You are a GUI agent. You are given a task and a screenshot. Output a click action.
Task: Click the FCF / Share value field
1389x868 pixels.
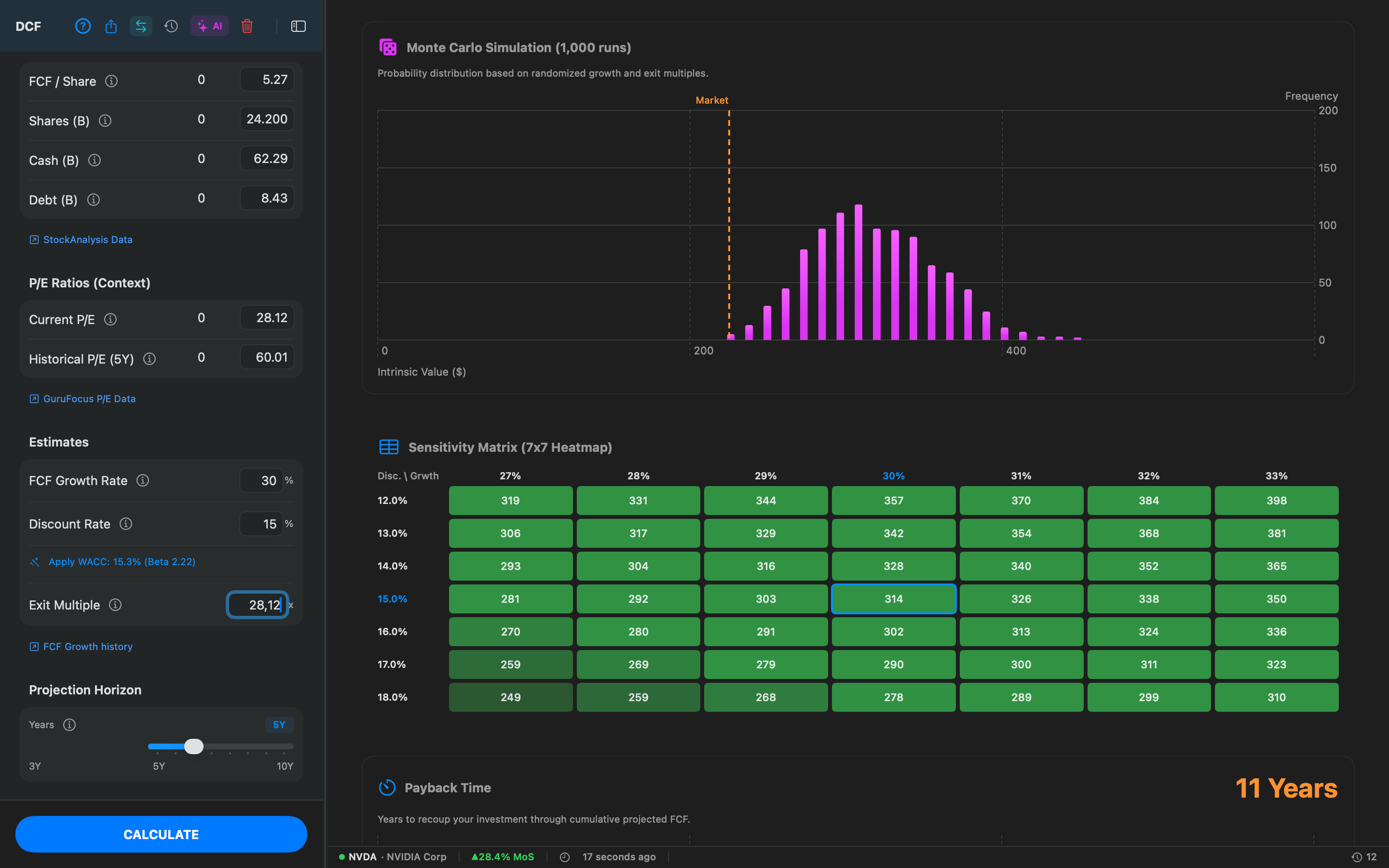click(x=267, y=80)
